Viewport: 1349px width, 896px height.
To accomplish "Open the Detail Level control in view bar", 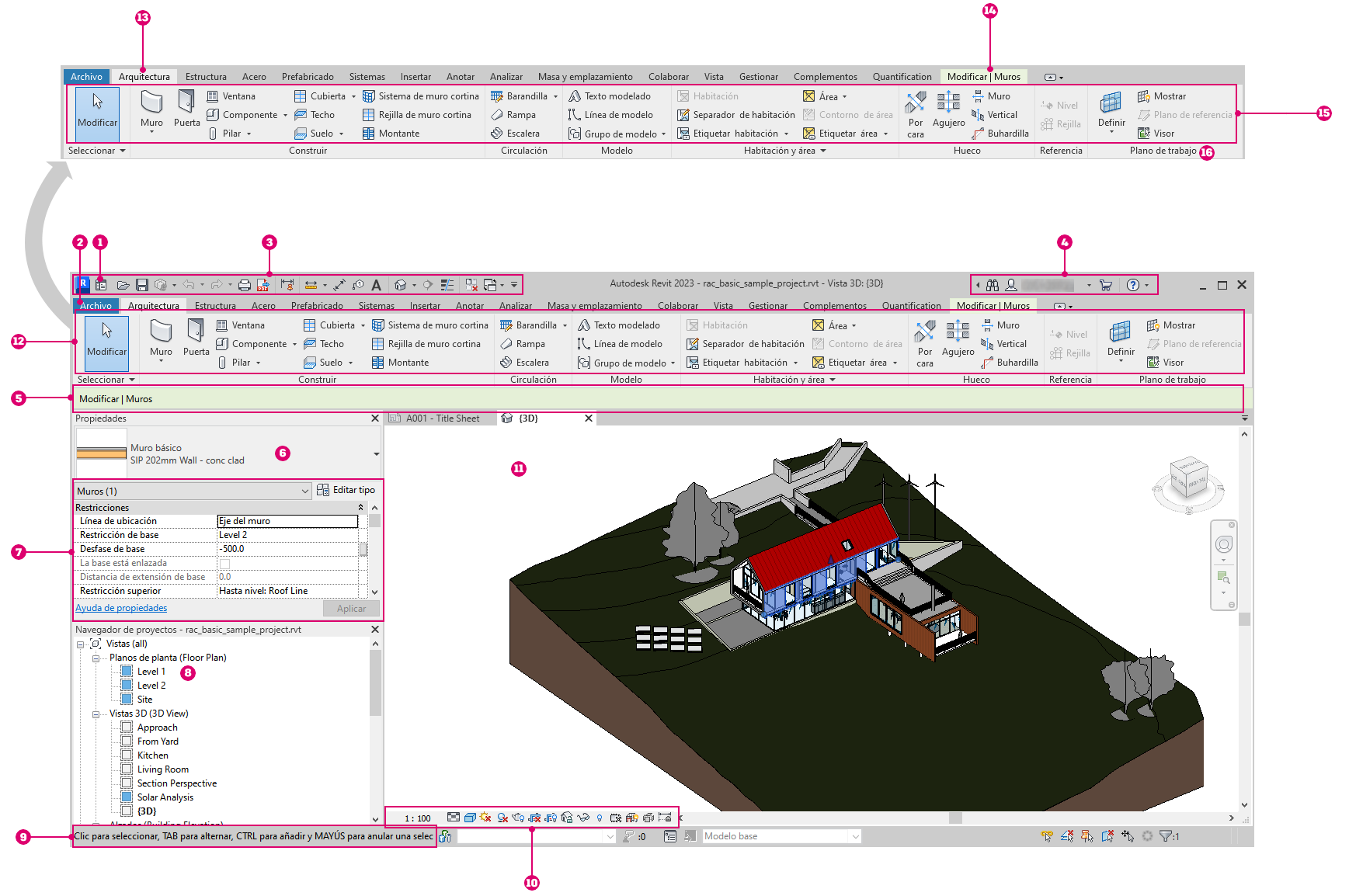I will pos(454,818).
